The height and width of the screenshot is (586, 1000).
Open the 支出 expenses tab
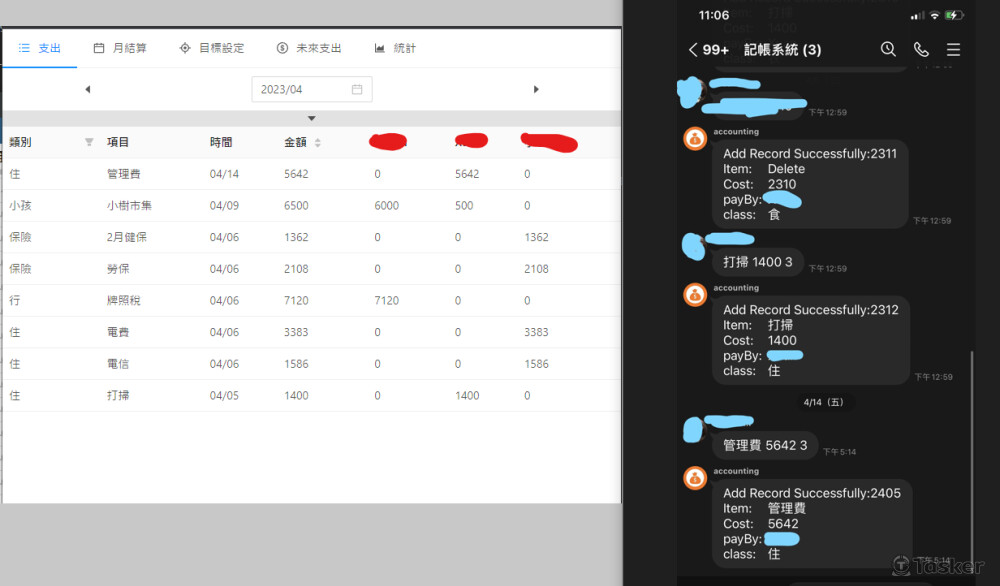(x=40, y=48)
